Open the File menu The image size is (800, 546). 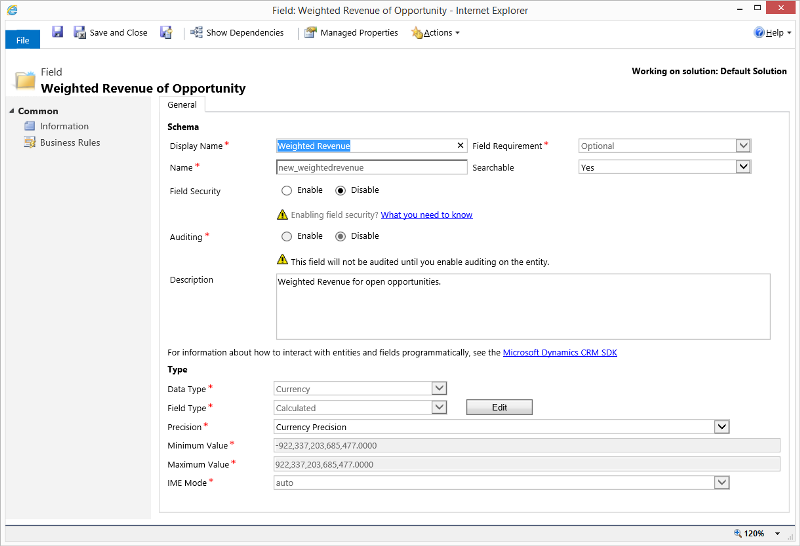tap(22, 40)
